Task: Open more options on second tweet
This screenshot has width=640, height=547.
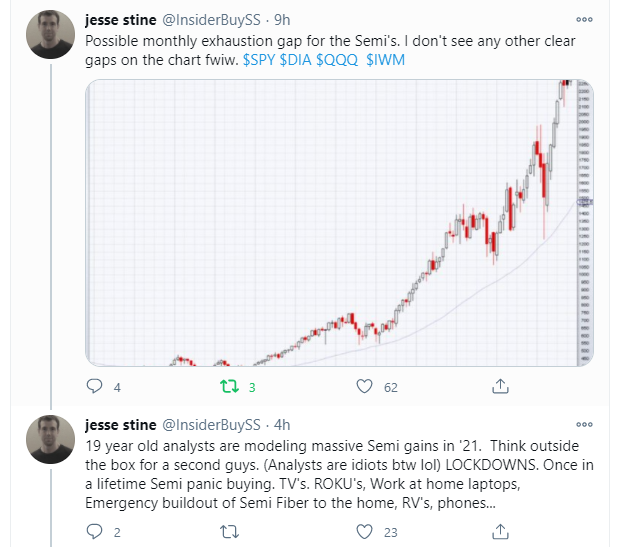Action: [581, 425]
